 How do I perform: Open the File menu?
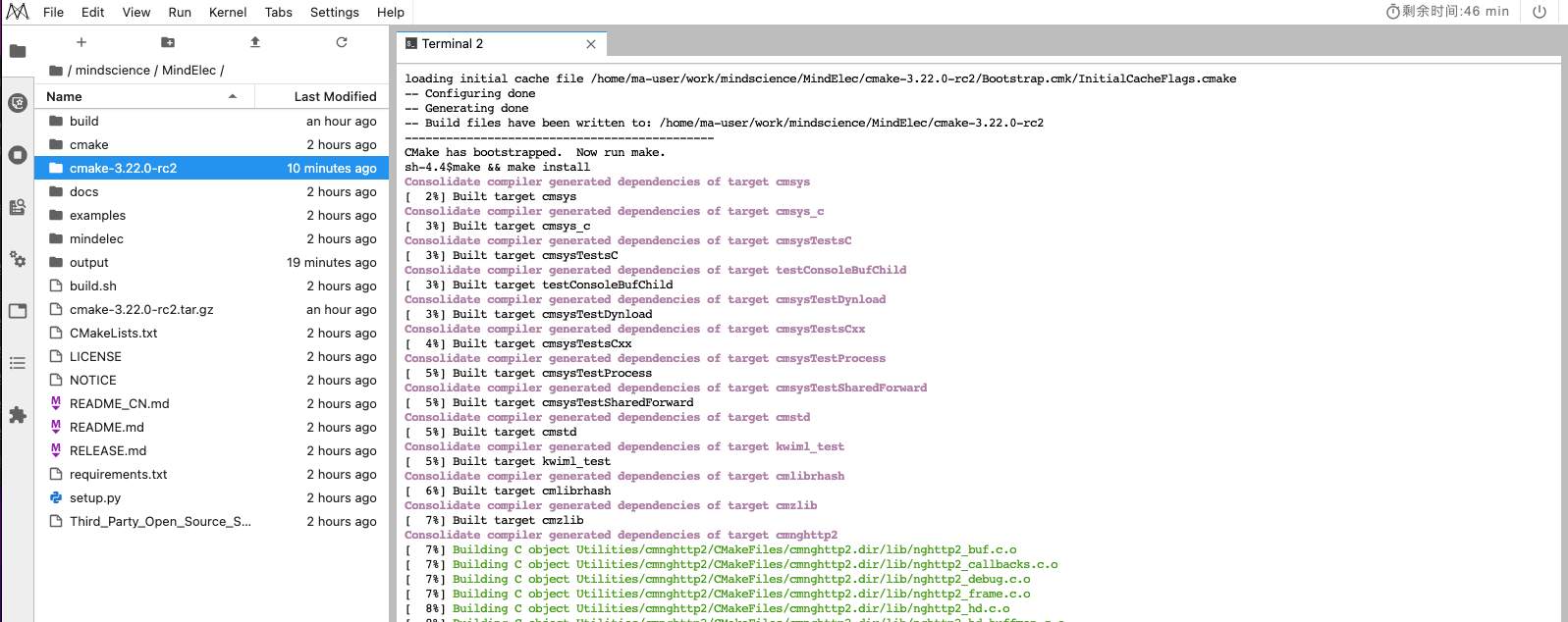(54, 12)
